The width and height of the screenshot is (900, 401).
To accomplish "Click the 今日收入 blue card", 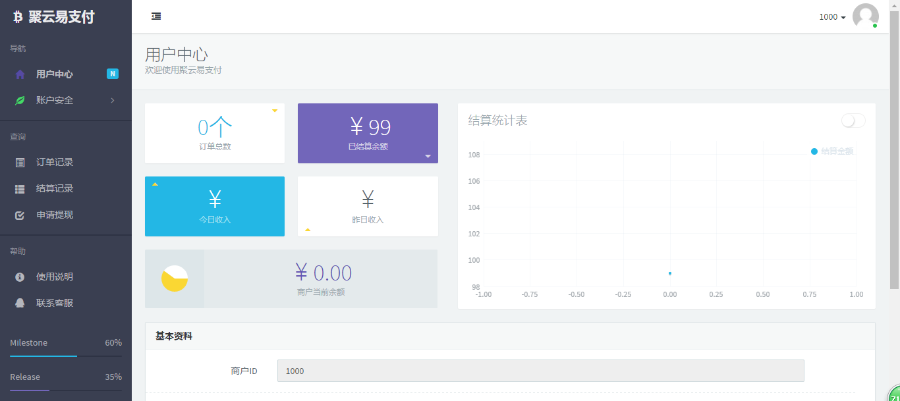I will [215, 206].
